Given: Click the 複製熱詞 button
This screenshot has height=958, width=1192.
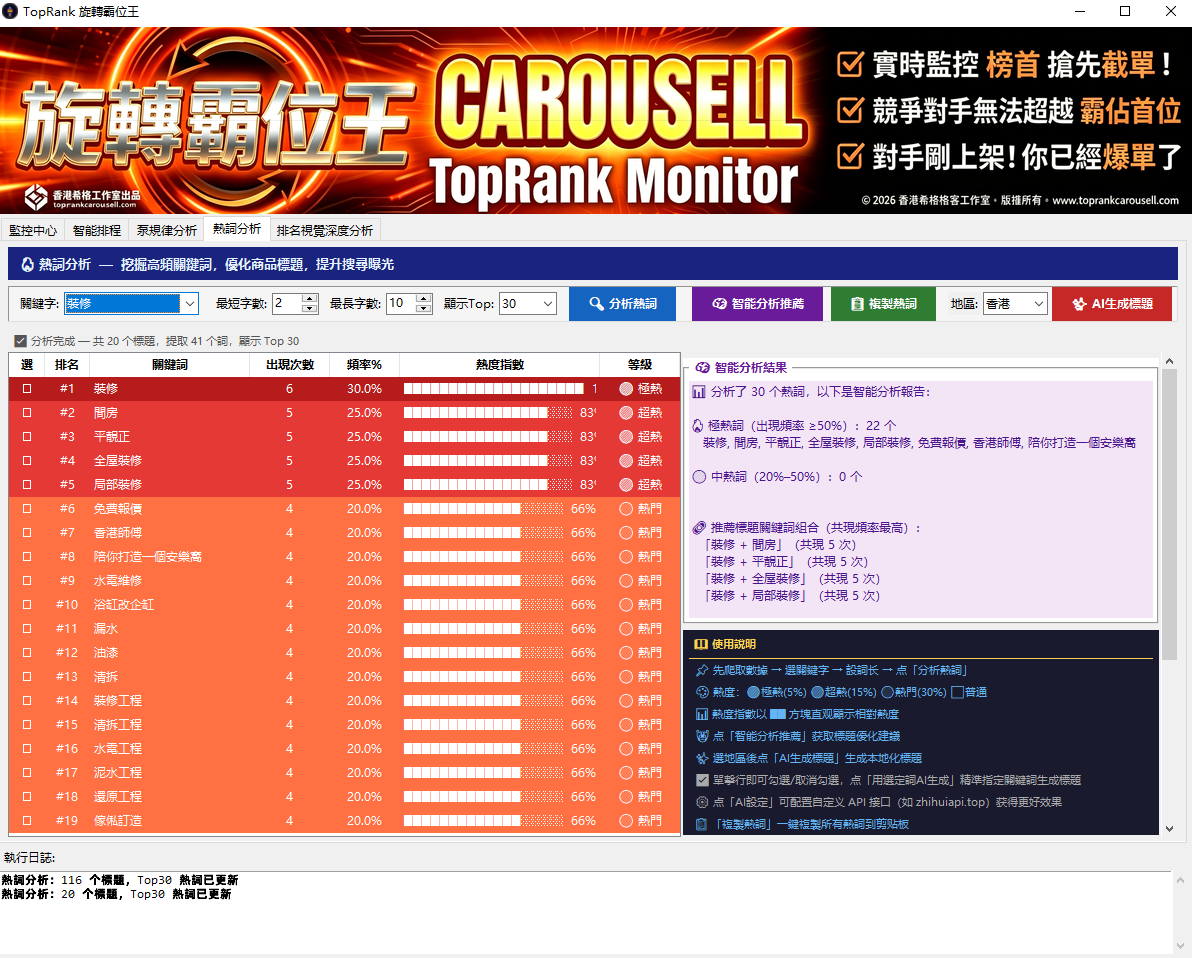Looking at the screenshot, I should [883, 303].
